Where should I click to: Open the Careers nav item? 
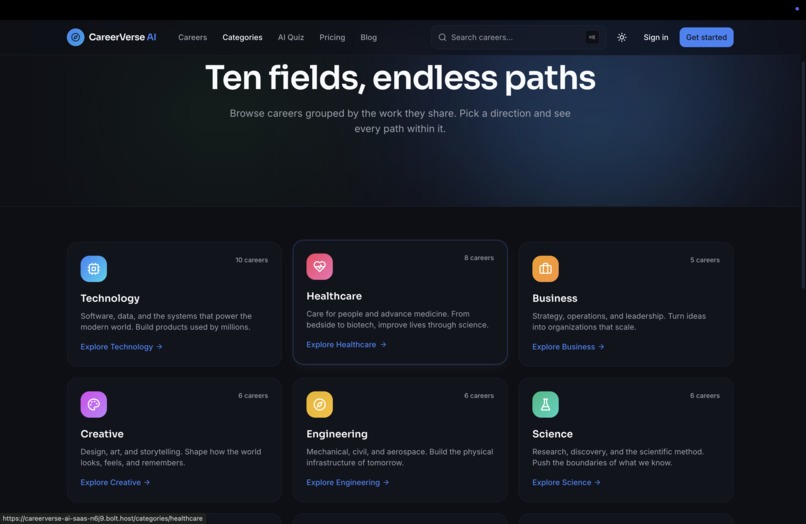coord(192,38)
